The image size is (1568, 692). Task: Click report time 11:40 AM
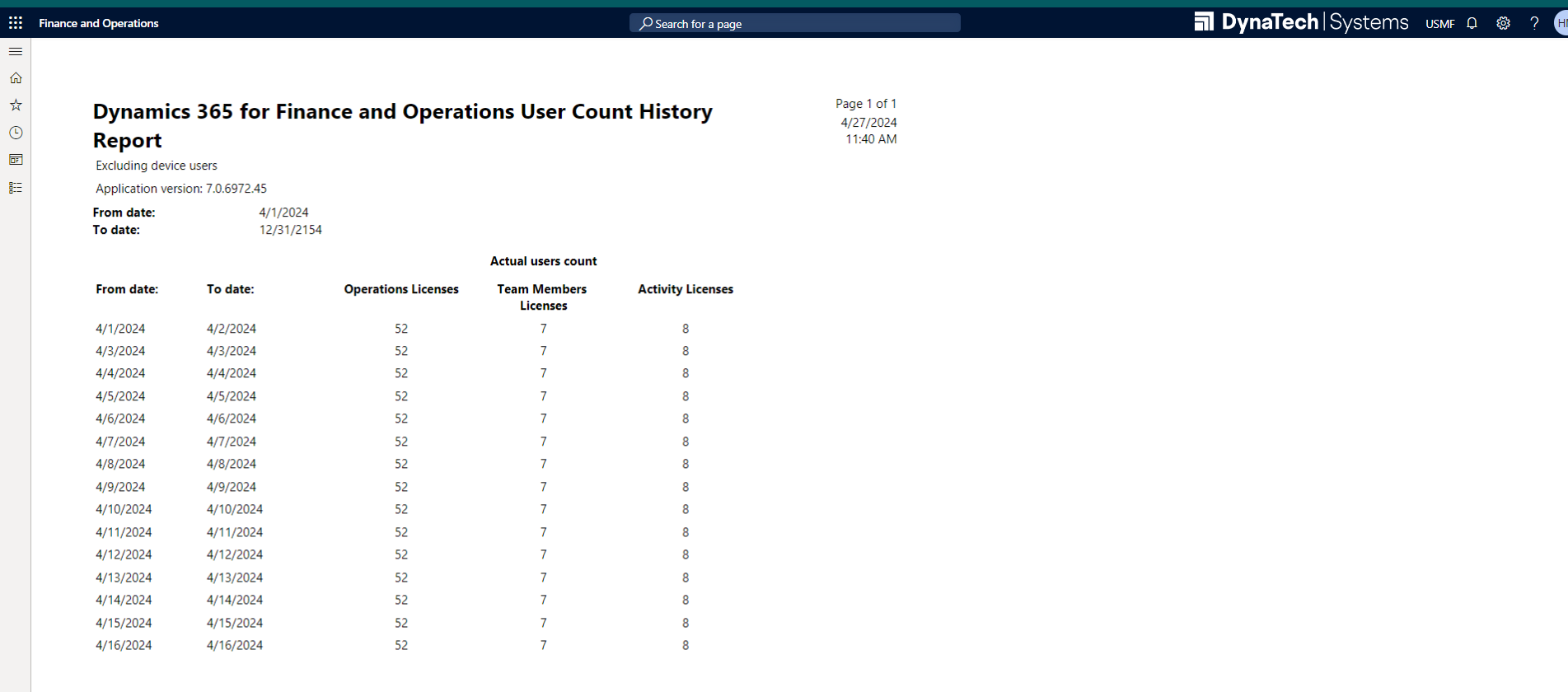tap(872, 139)
